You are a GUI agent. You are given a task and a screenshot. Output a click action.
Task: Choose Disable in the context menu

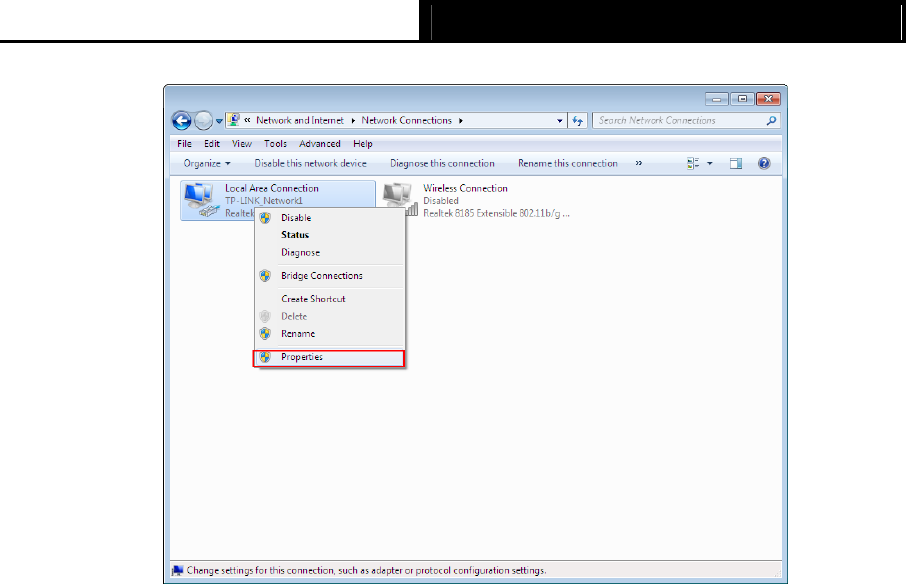tap(330, 218)
